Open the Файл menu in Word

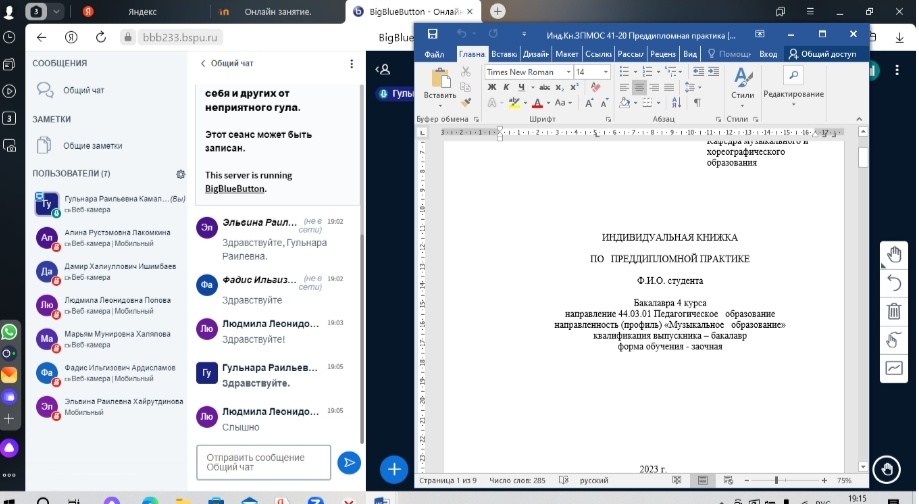click(x=434, y=54)
